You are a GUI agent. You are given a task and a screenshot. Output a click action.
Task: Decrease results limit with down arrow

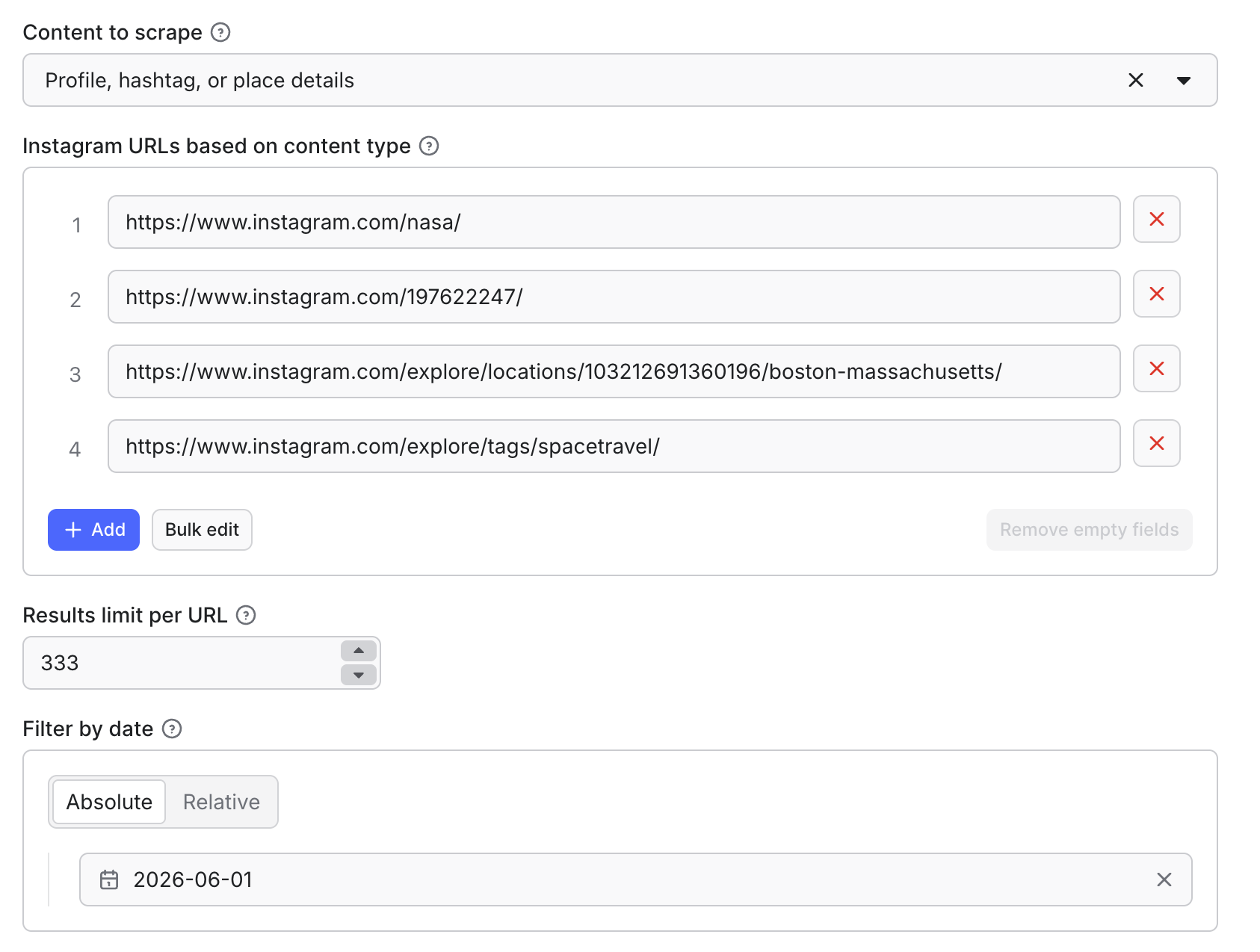point(359,675)
